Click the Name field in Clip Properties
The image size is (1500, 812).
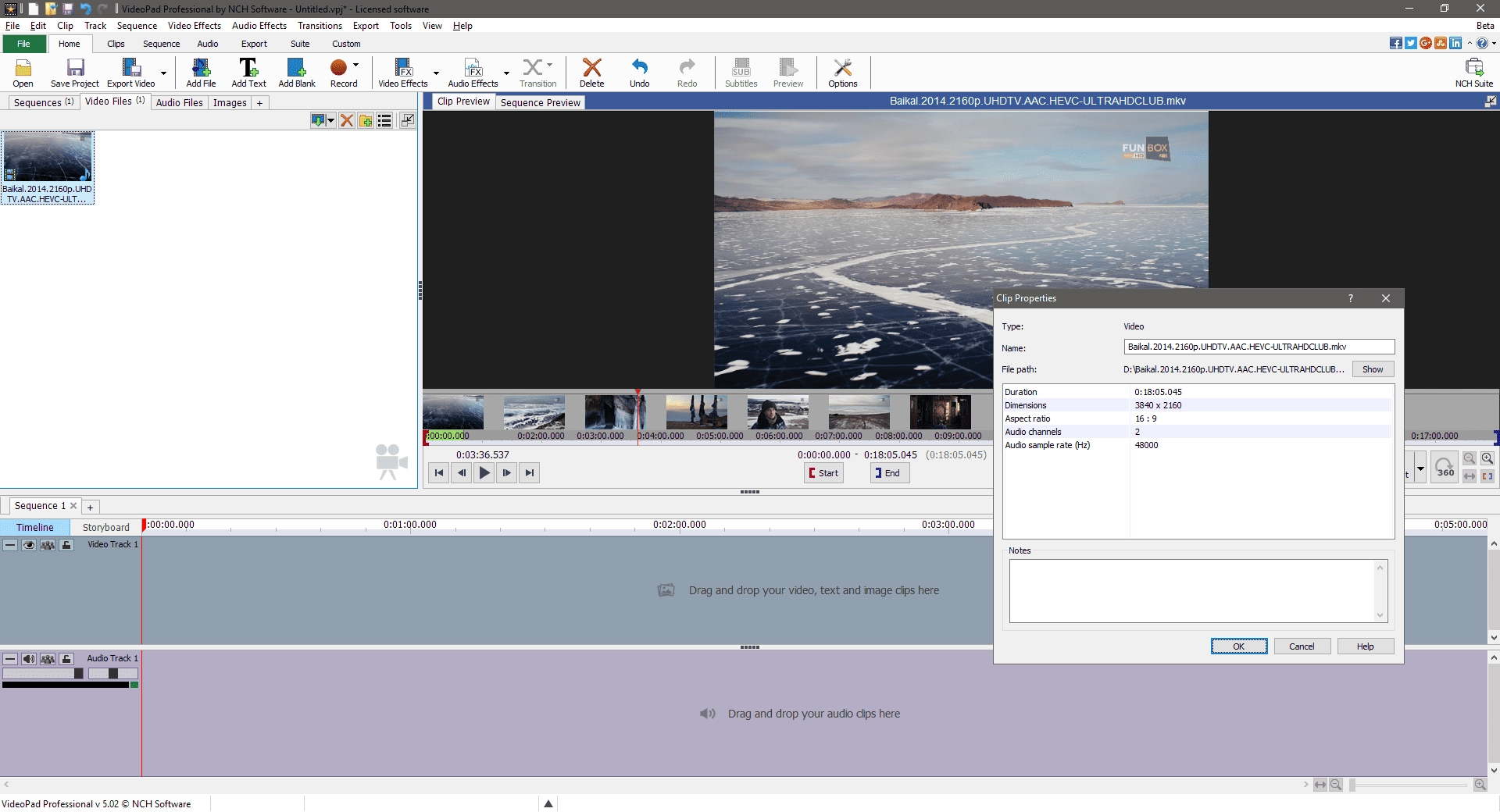click(x=1259, y=347)
